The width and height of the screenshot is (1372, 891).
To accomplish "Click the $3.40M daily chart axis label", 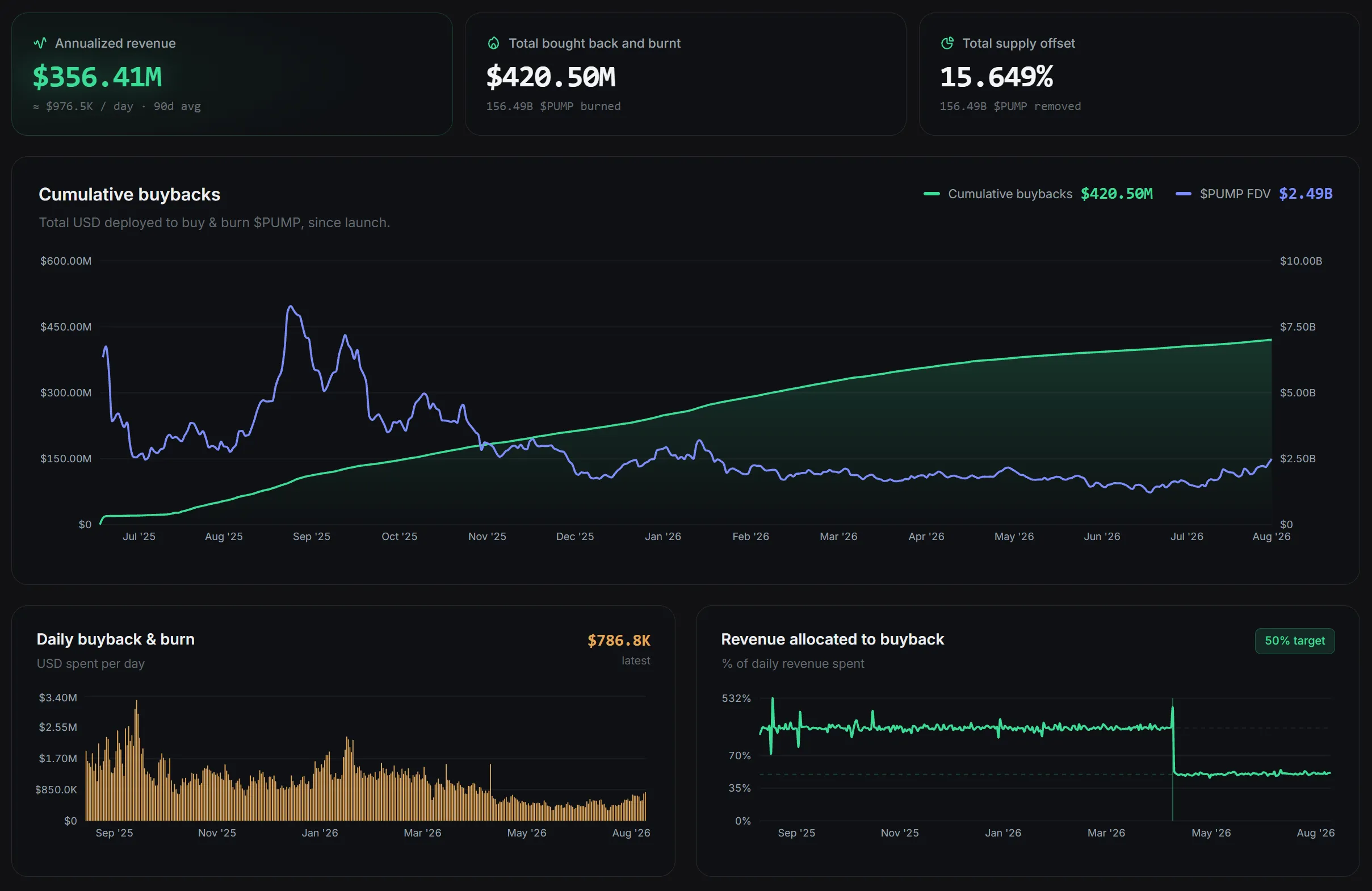I will [58, 698].
